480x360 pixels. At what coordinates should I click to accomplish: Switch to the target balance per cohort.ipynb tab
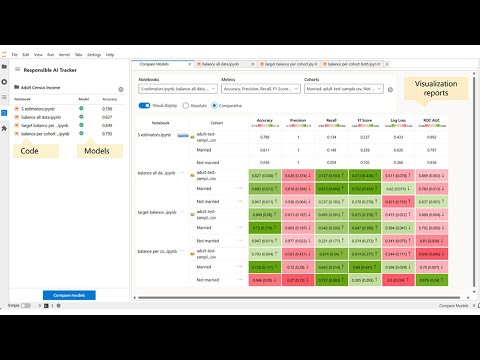tap(289, 64)
